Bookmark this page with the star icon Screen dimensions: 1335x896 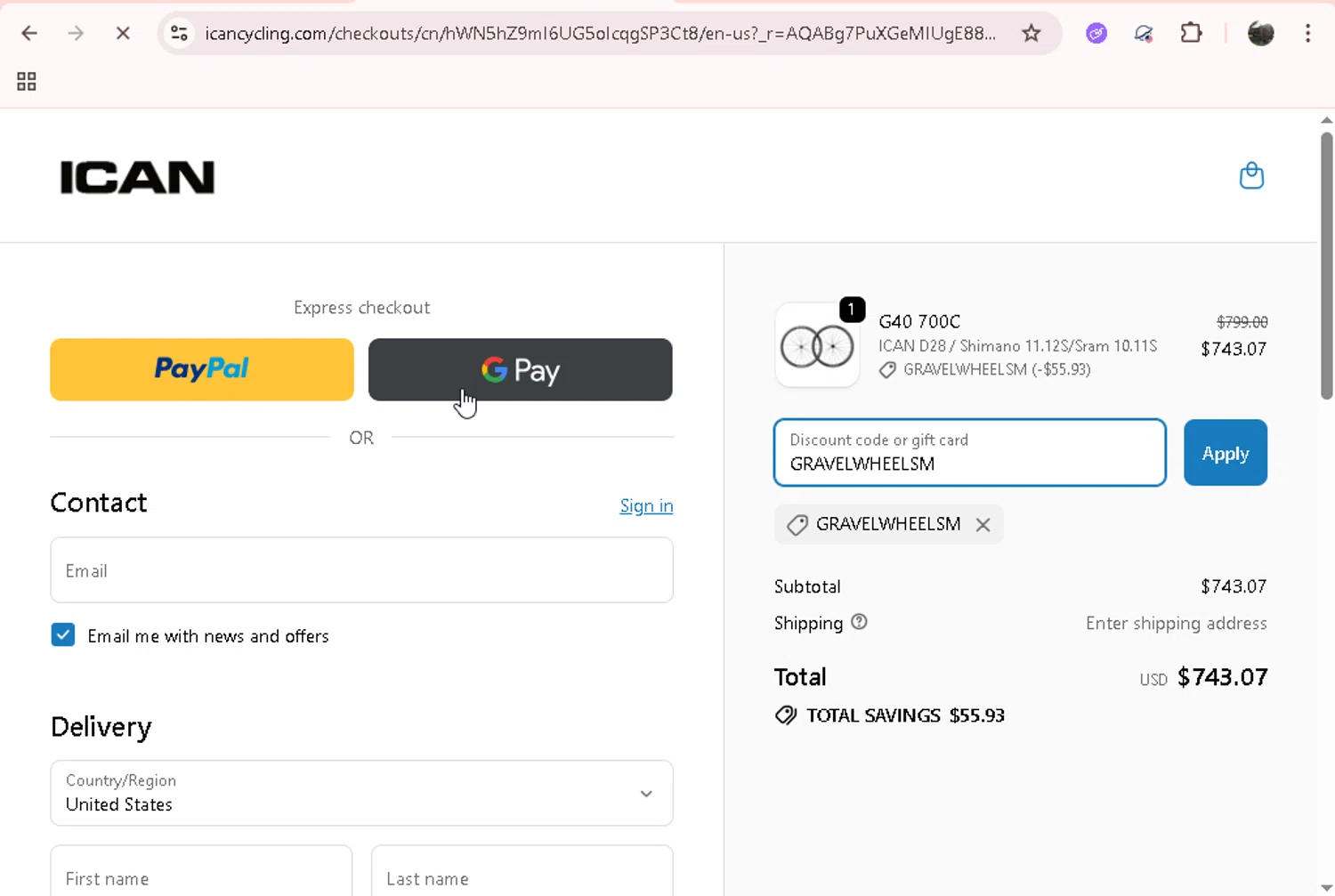[1031, 34]
